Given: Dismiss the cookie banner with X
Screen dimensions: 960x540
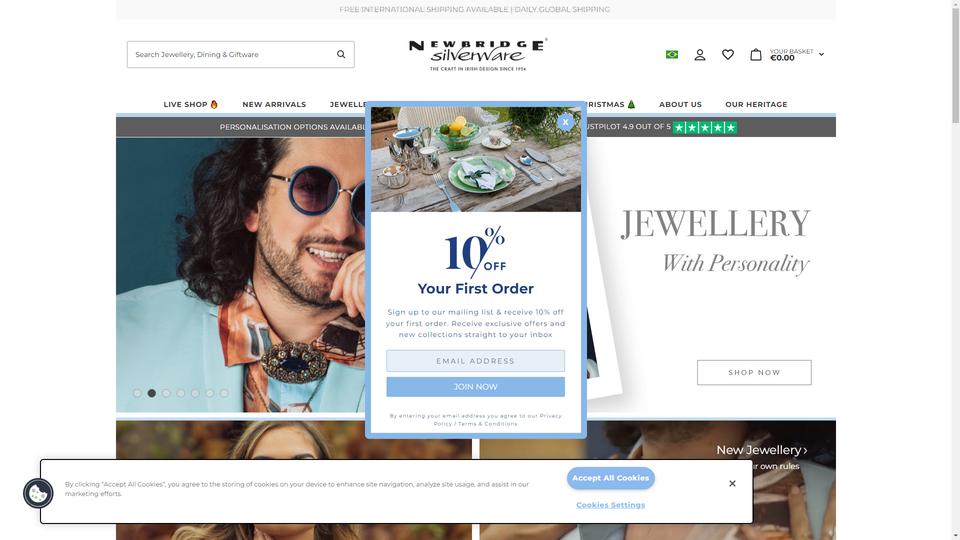Looking at the screenshot, I should tap(732, 484).
